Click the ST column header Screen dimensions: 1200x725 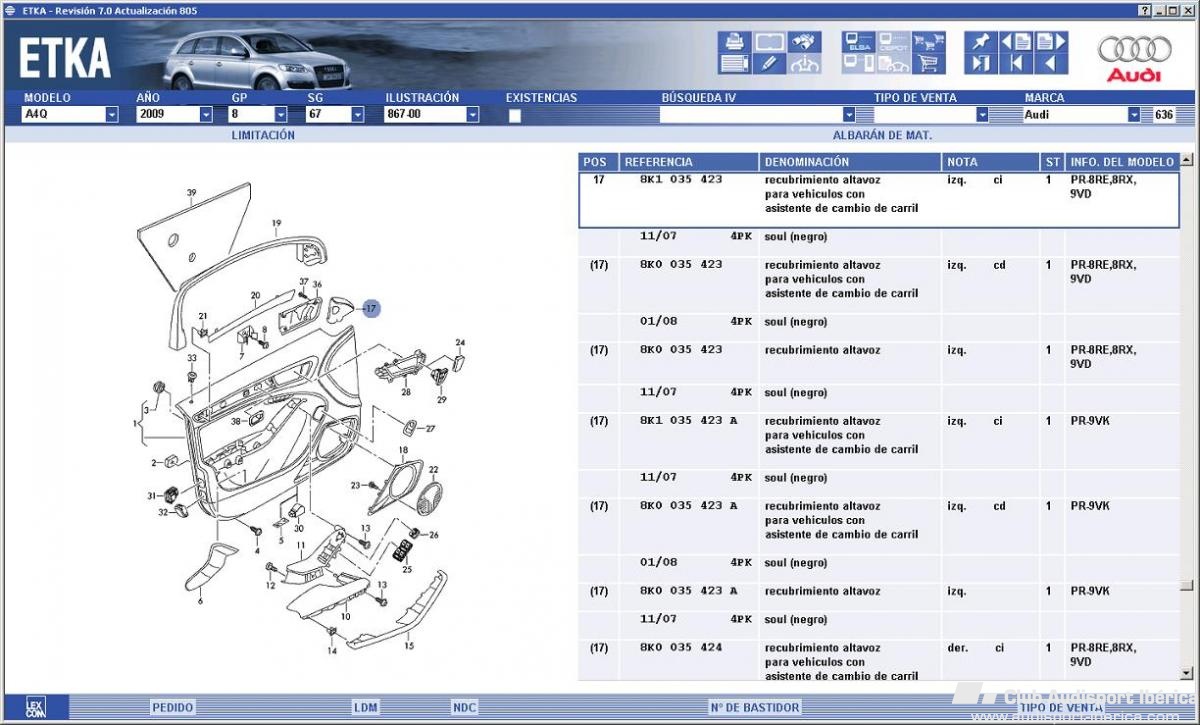tap(1052, 162)
